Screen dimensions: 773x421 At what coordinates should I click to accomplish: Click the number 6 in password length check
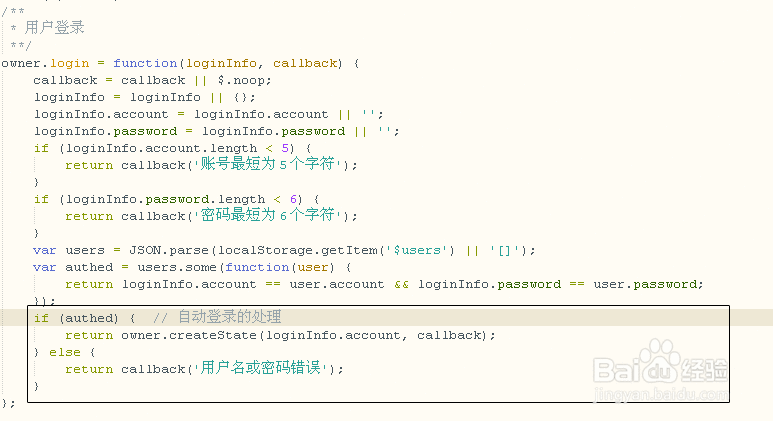293,199
